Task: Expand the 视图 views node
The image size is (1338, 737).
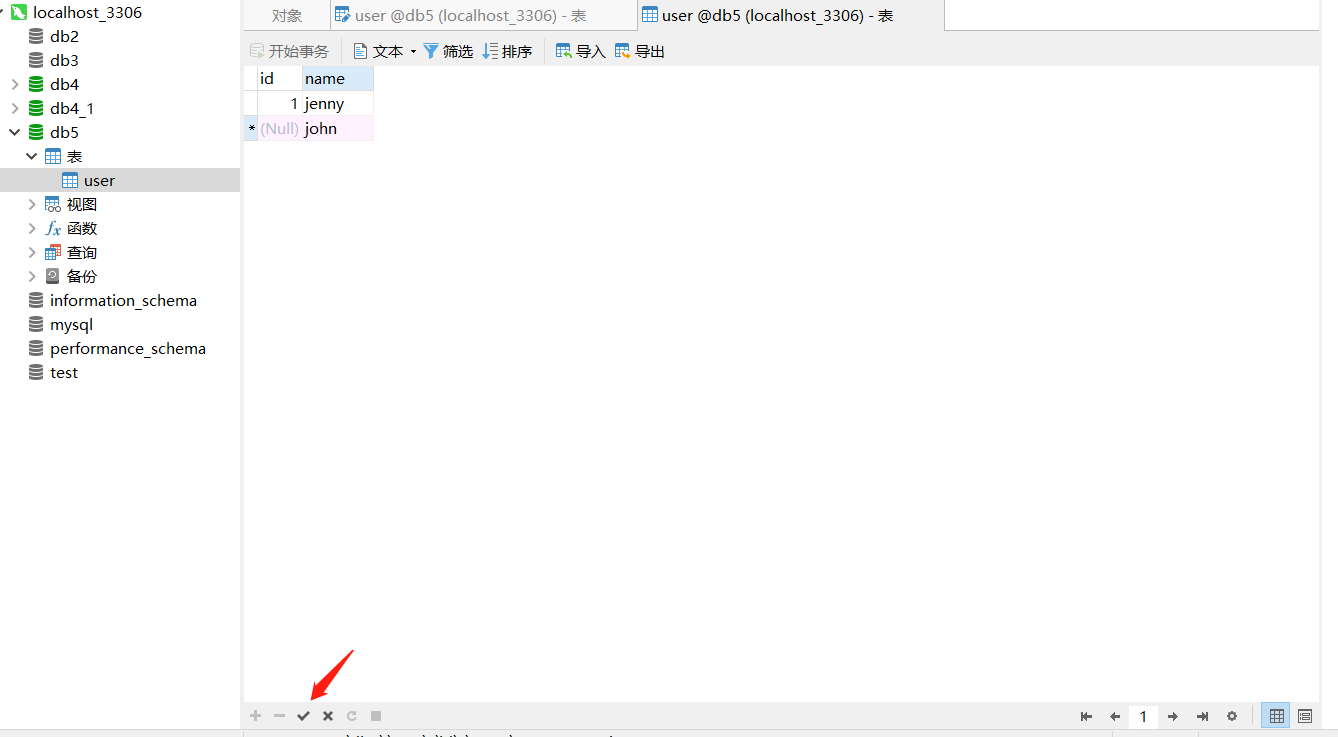Action: [x=32, y=204]
